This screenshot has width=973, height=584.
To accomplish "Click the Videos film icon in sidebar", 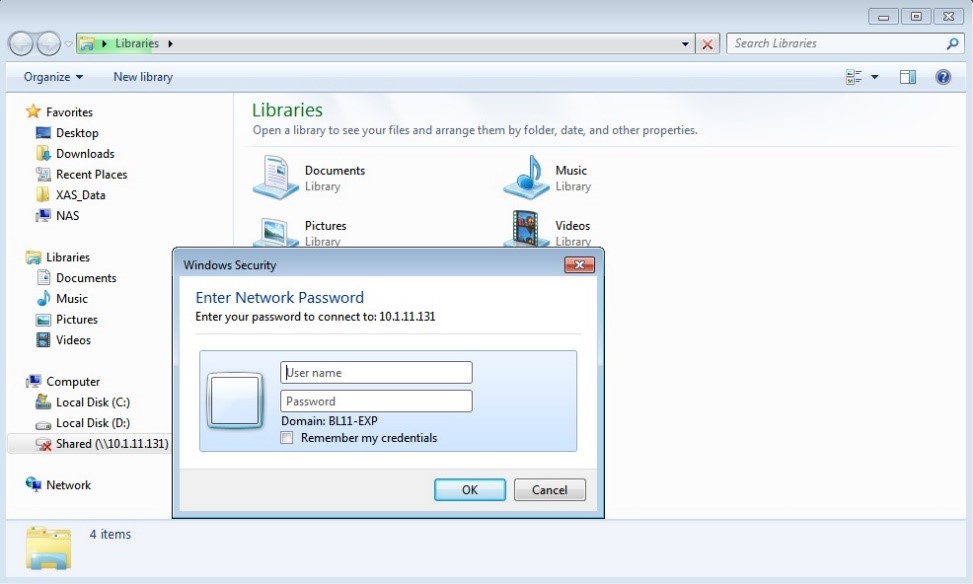I will [x=43, y=340].
